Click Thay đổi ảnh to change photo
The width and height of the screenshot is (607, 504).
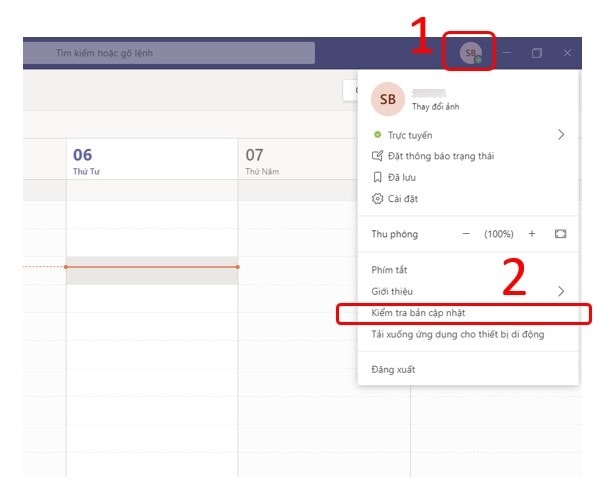[436, 106]
